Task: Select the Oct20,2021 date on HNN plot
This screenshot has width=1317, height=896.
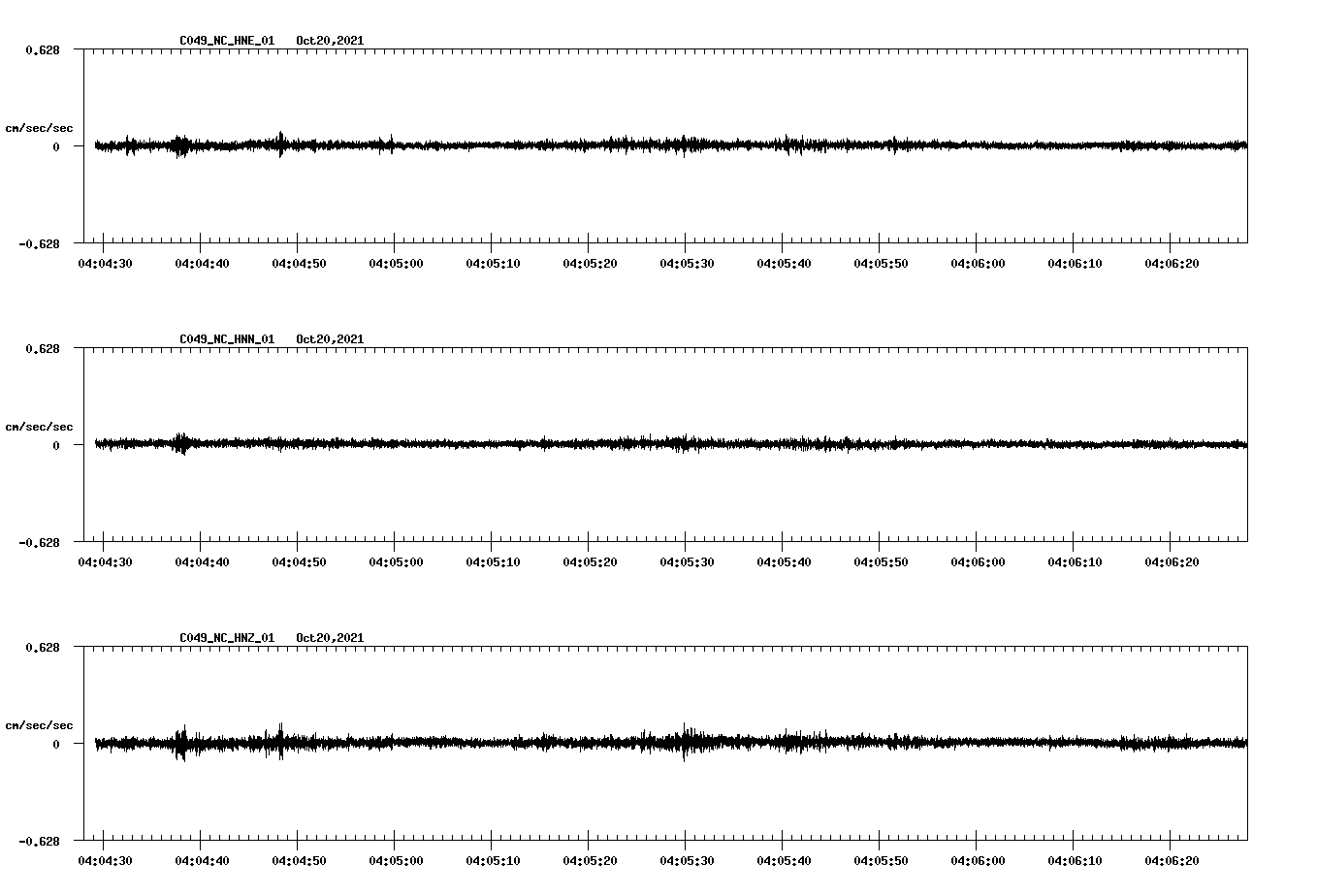Action: (x=330, y=339)
